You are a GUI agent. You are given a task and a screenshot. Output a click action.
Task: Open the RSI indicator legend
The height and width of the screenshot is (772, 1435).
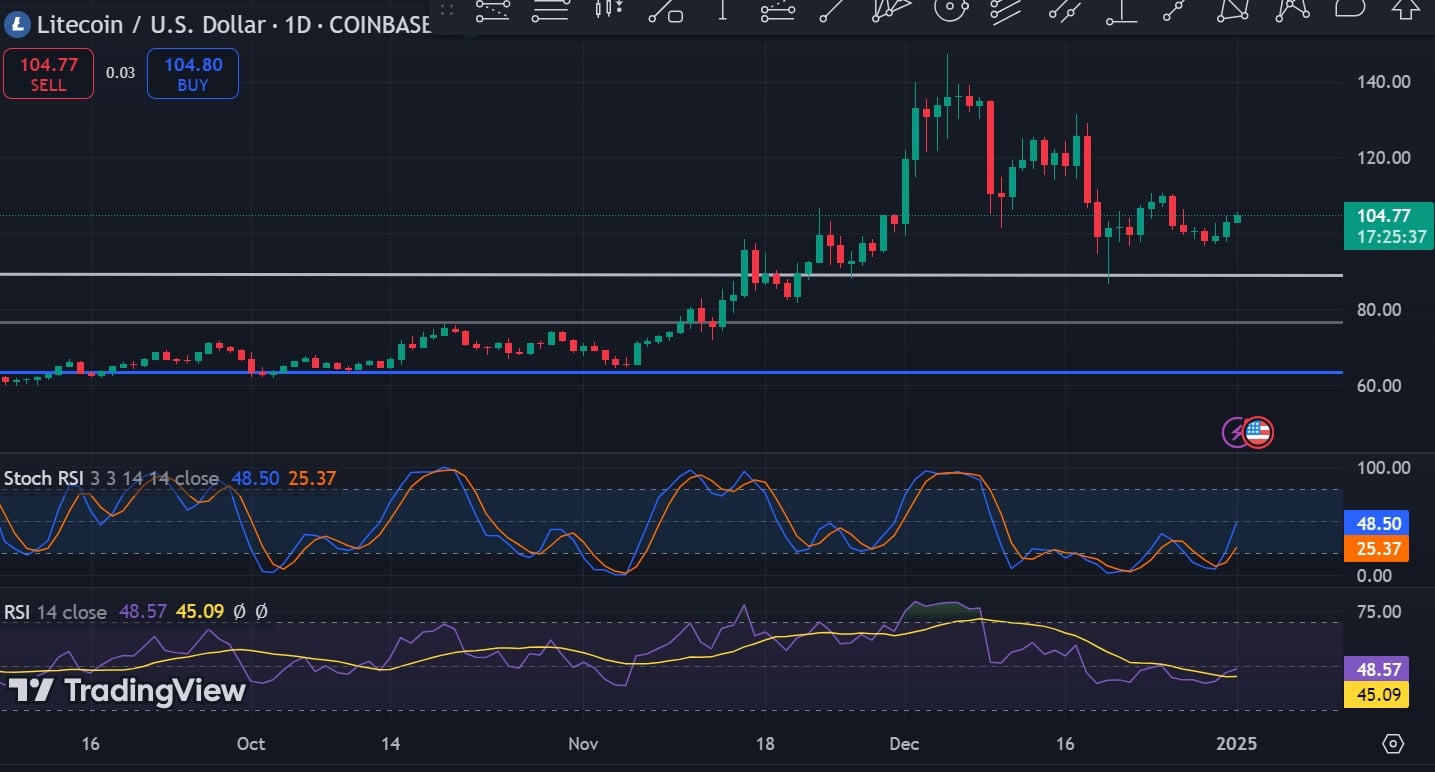click(x=17, y=611)
